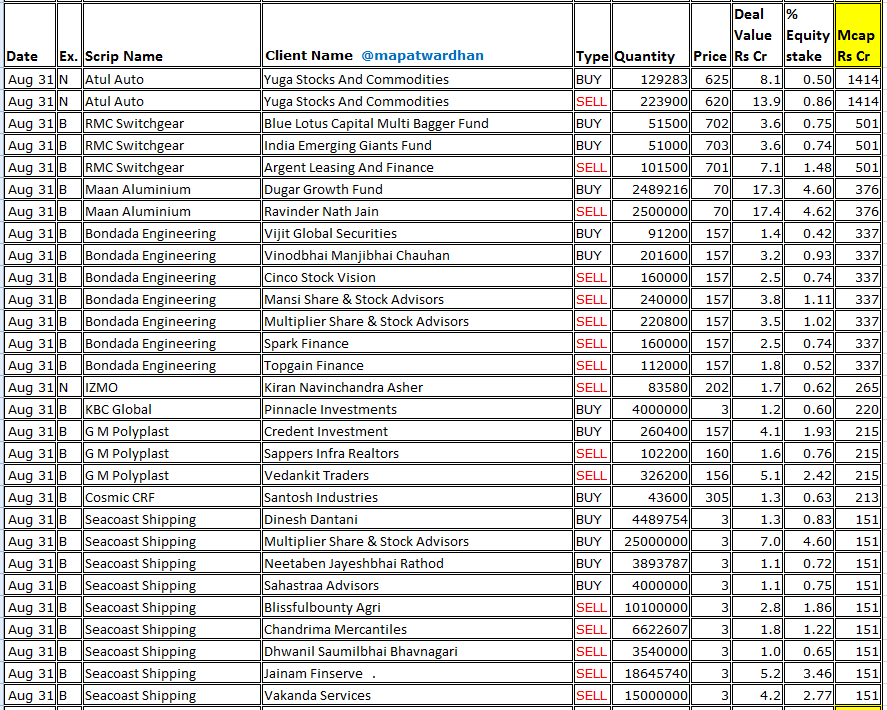887x710 pixels.
Task: Click 'Dugar Growth Fund' client cell
Action: pyautogui.click(x=417, y=190)
